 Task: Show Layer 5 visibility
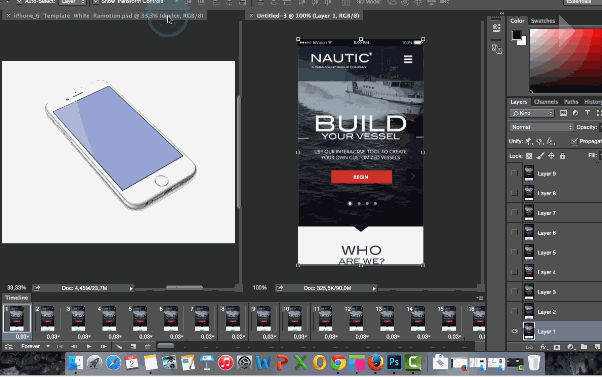click(x=514, y=252)
